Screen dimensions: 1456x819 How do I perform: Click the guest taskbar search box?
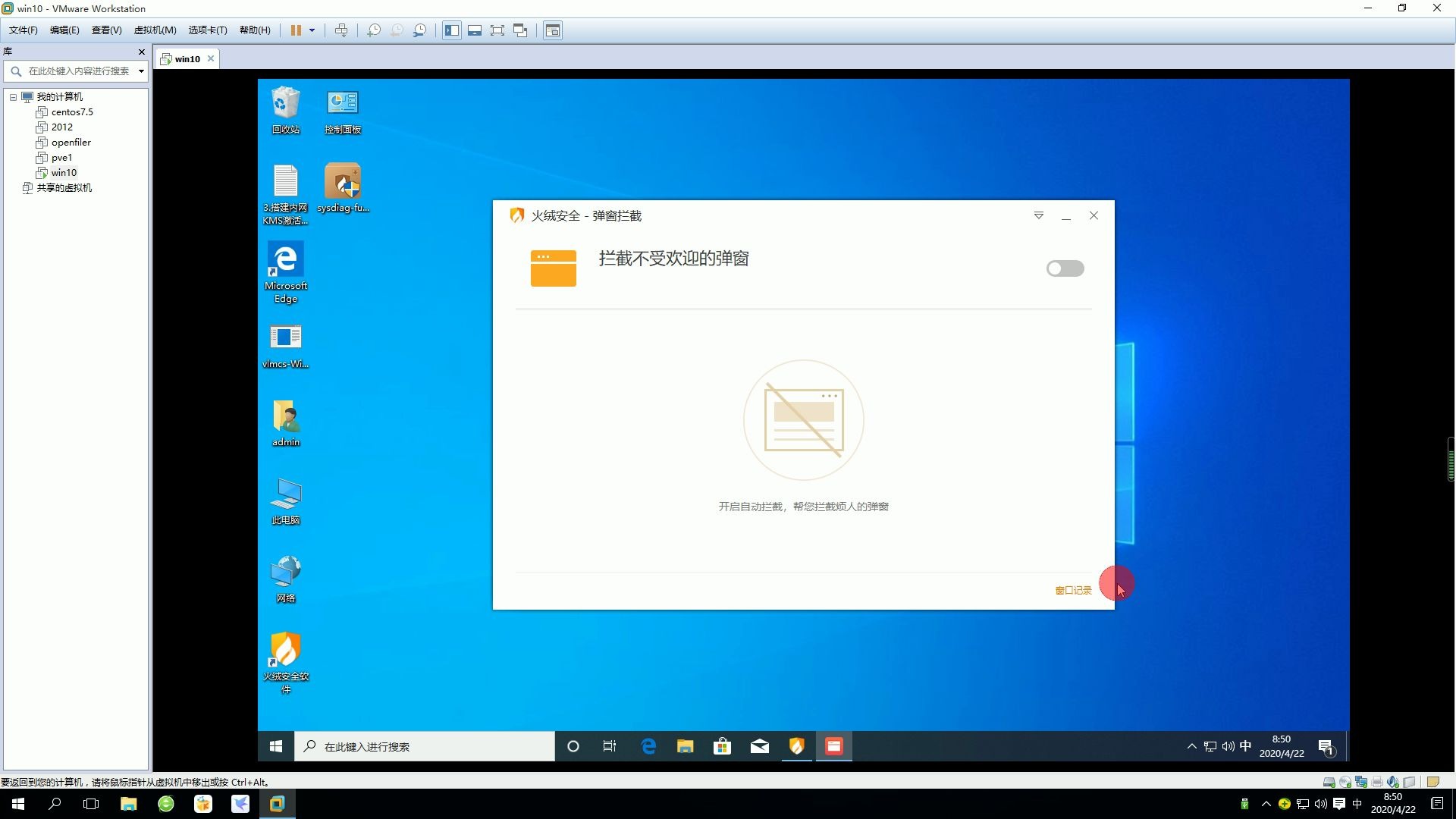(425, 746)
